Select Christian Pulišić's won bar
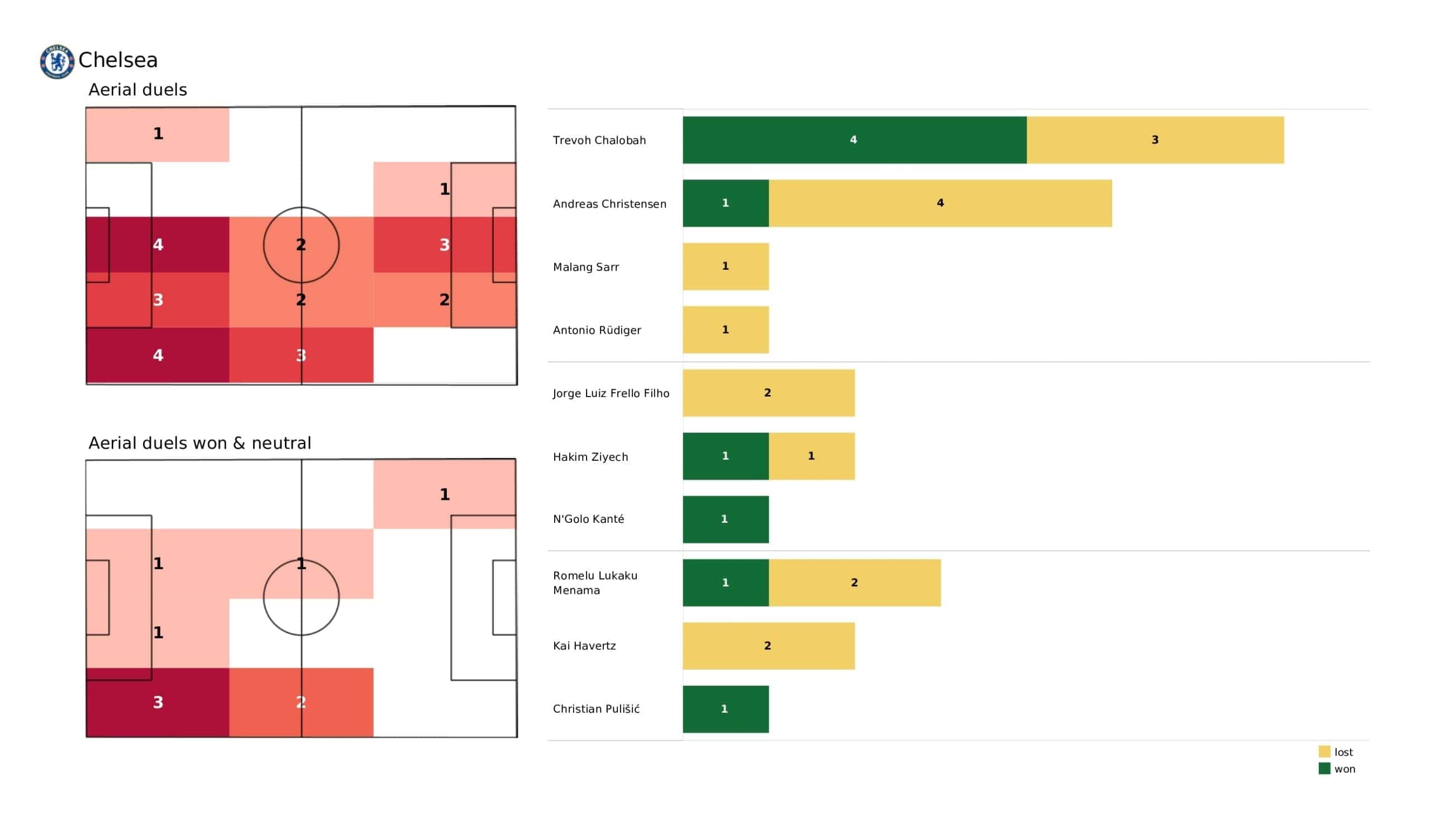 click(725, 709)
